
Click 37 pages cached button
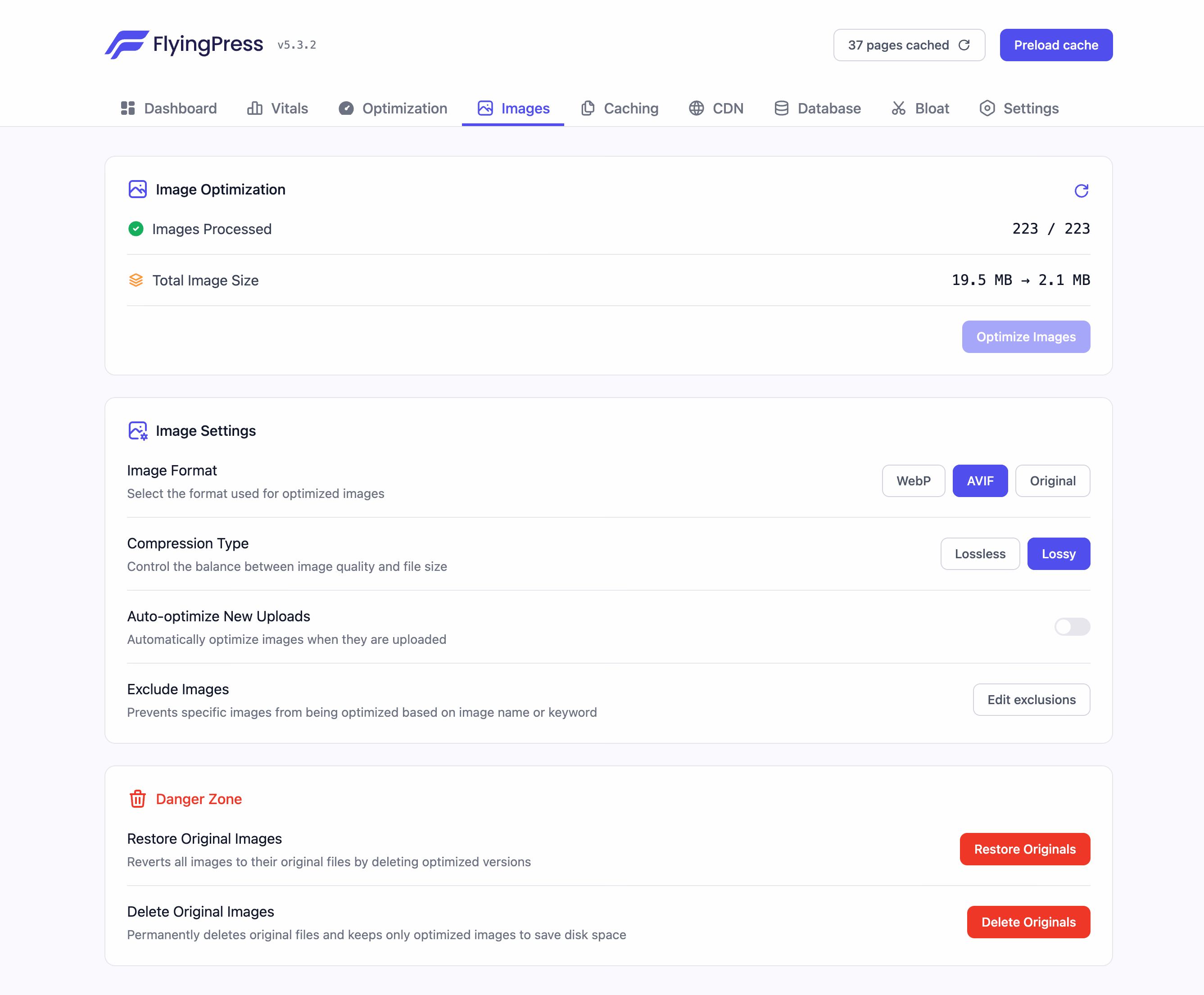909,45
